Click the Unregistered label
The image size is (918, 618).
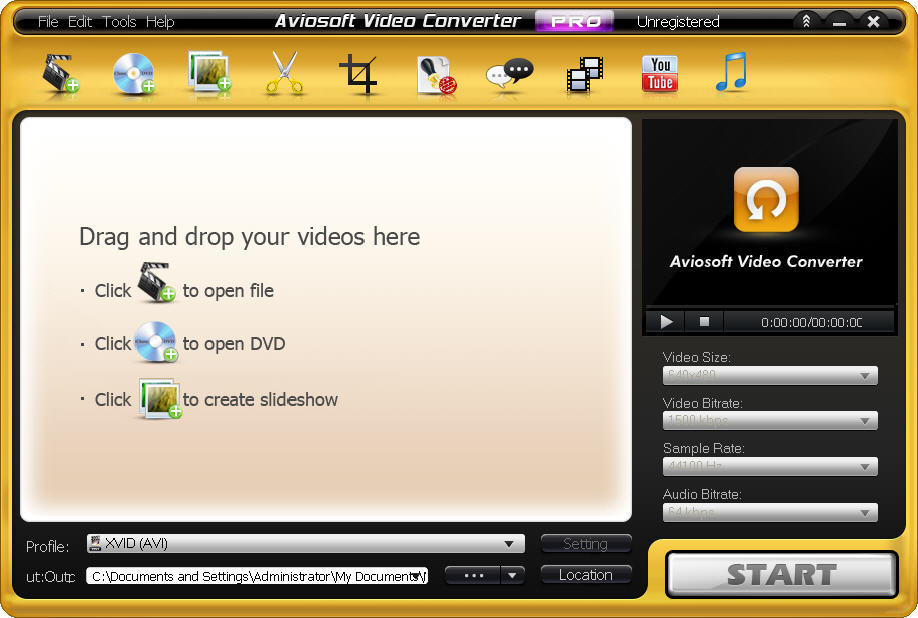click(678, 22)
